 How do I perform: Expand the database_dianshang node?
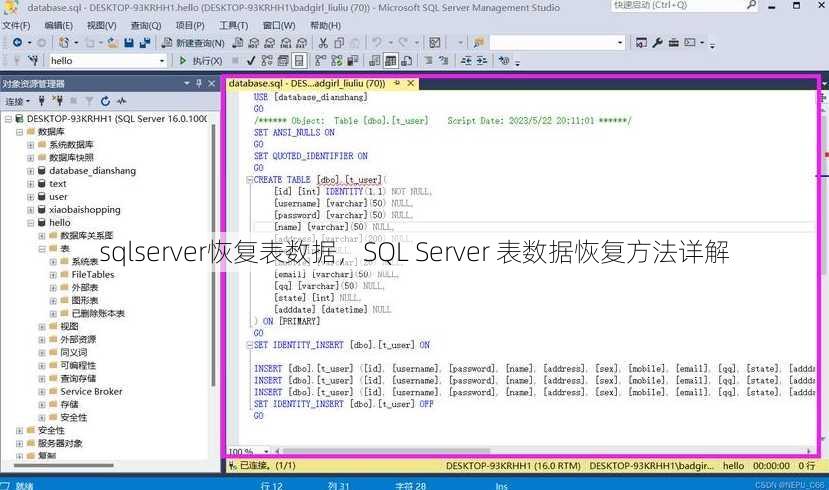[30, 171]
